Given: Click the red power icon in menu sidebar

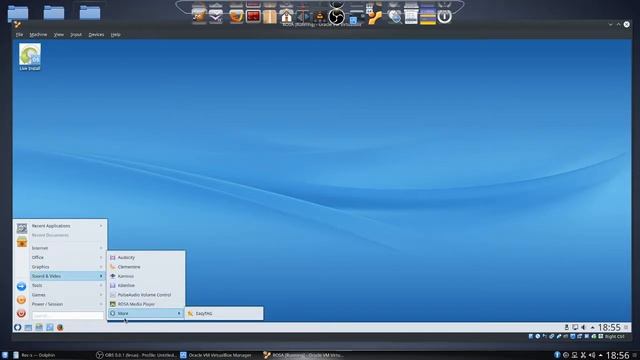Looking at the screenshot, I should pyautogui.click(x=22, y=313).
